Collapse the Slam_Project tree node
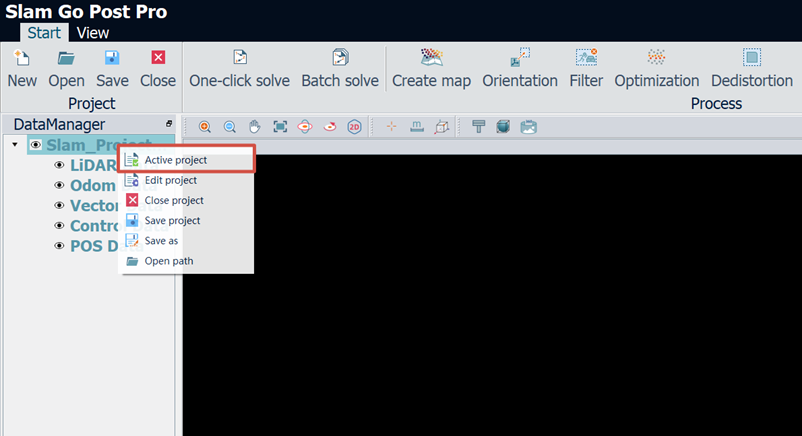The height and width of the screenshot is (436, 802). 15,145
